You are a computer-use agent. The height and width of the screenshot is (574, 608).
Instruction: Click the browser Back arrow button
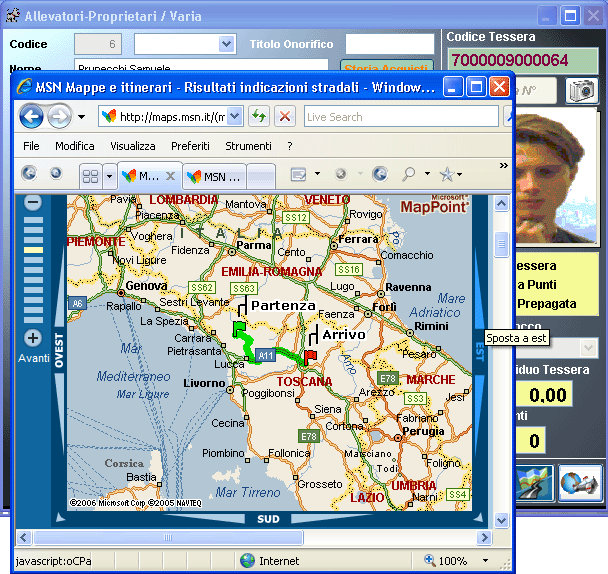tap(31, 116)
